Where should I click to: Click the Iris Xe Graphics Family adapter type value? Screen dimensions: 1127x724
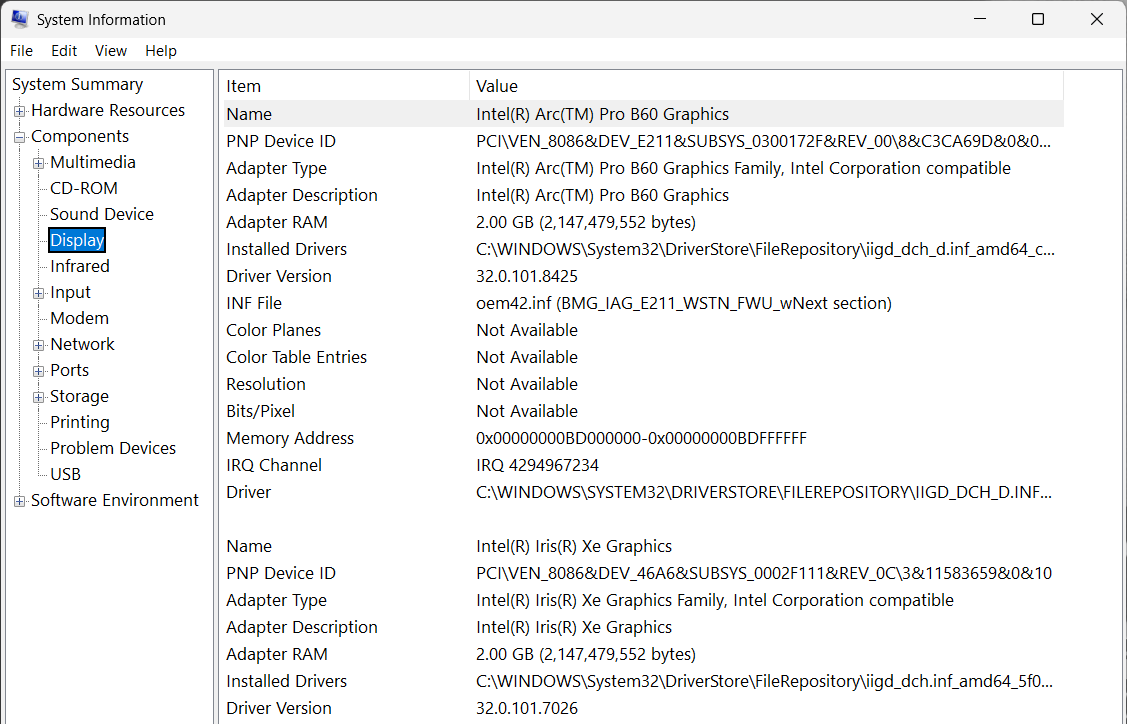coord(714,600)
